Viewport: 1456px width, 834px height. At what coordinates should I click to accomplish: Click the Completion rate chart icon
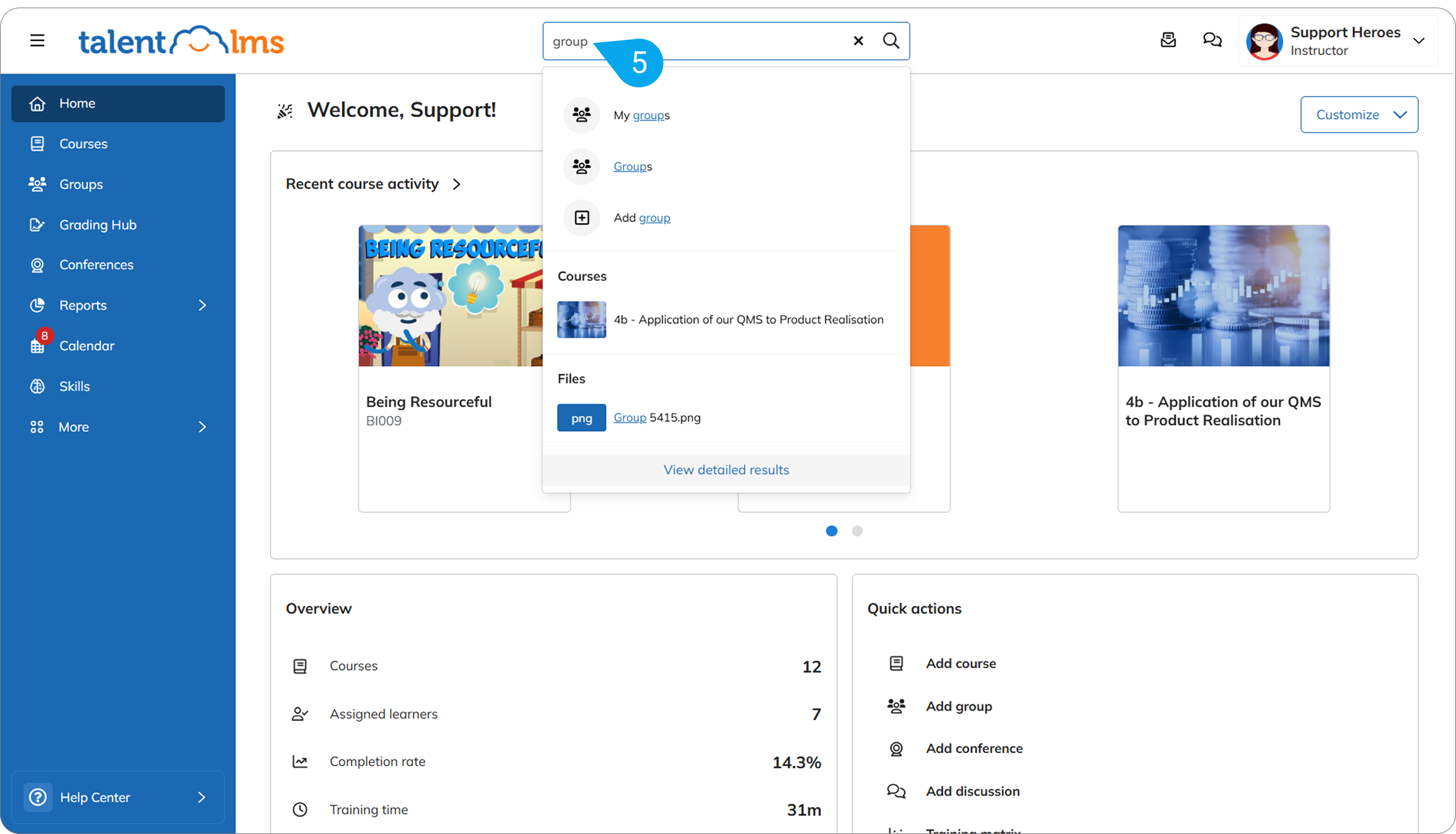[300, 761]
